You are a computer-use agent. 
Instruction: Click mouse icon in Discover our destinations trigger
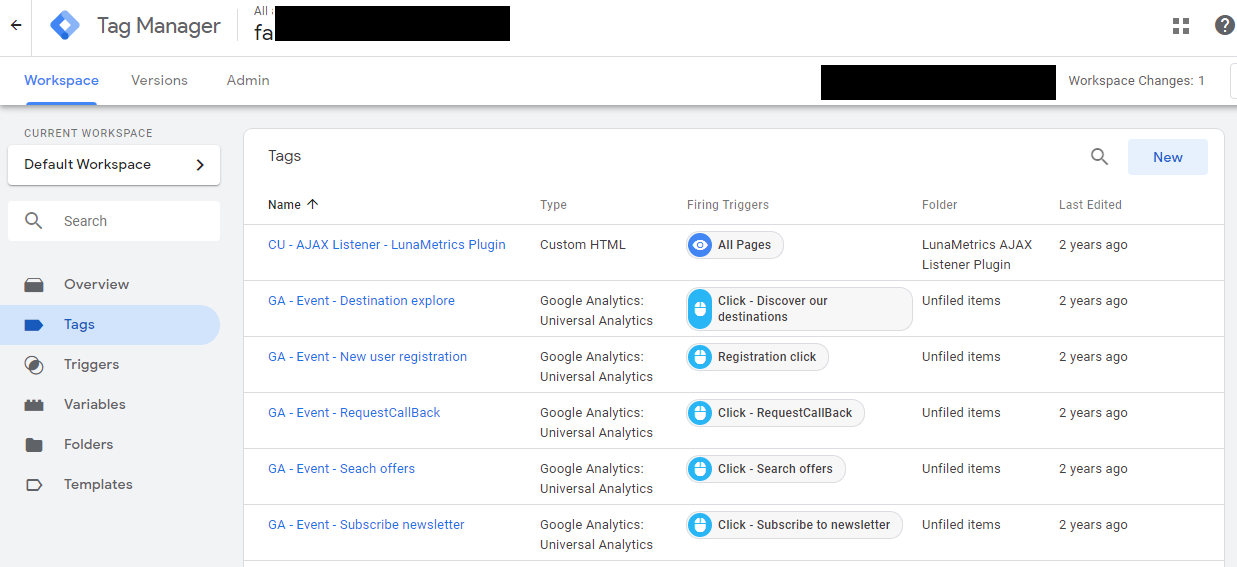(700, 309)
